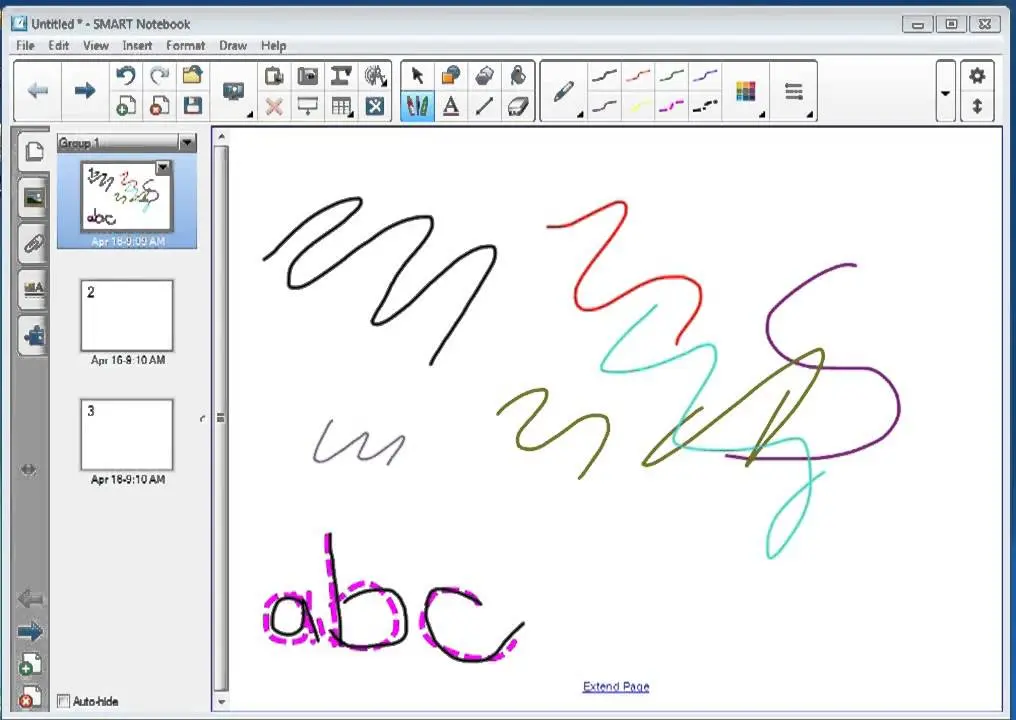Select the page 2 thumbnail

(x=127, y=316)
